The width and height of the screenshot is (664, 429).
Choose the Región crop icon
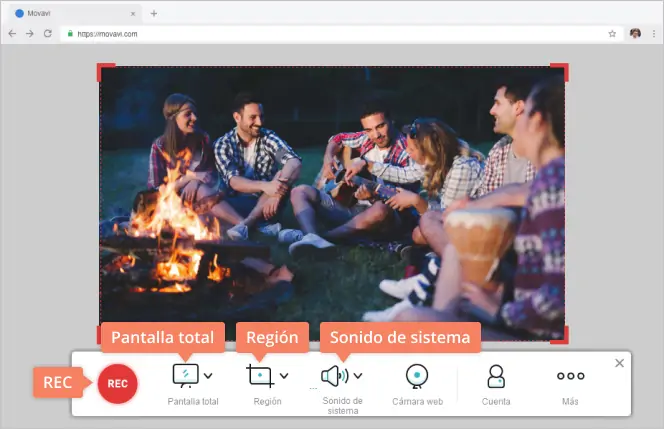point(260,376)
